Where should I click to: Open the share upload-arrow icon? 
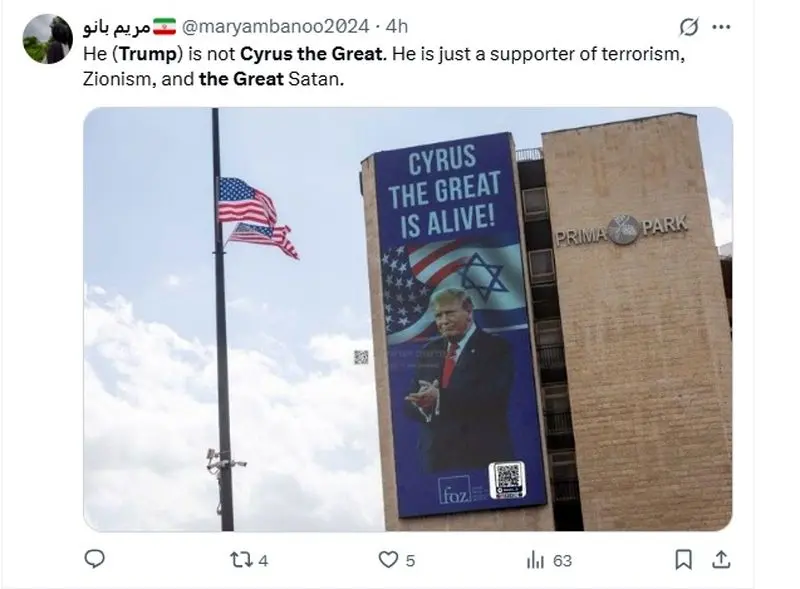pyautogui.click(x=721, y=559)
